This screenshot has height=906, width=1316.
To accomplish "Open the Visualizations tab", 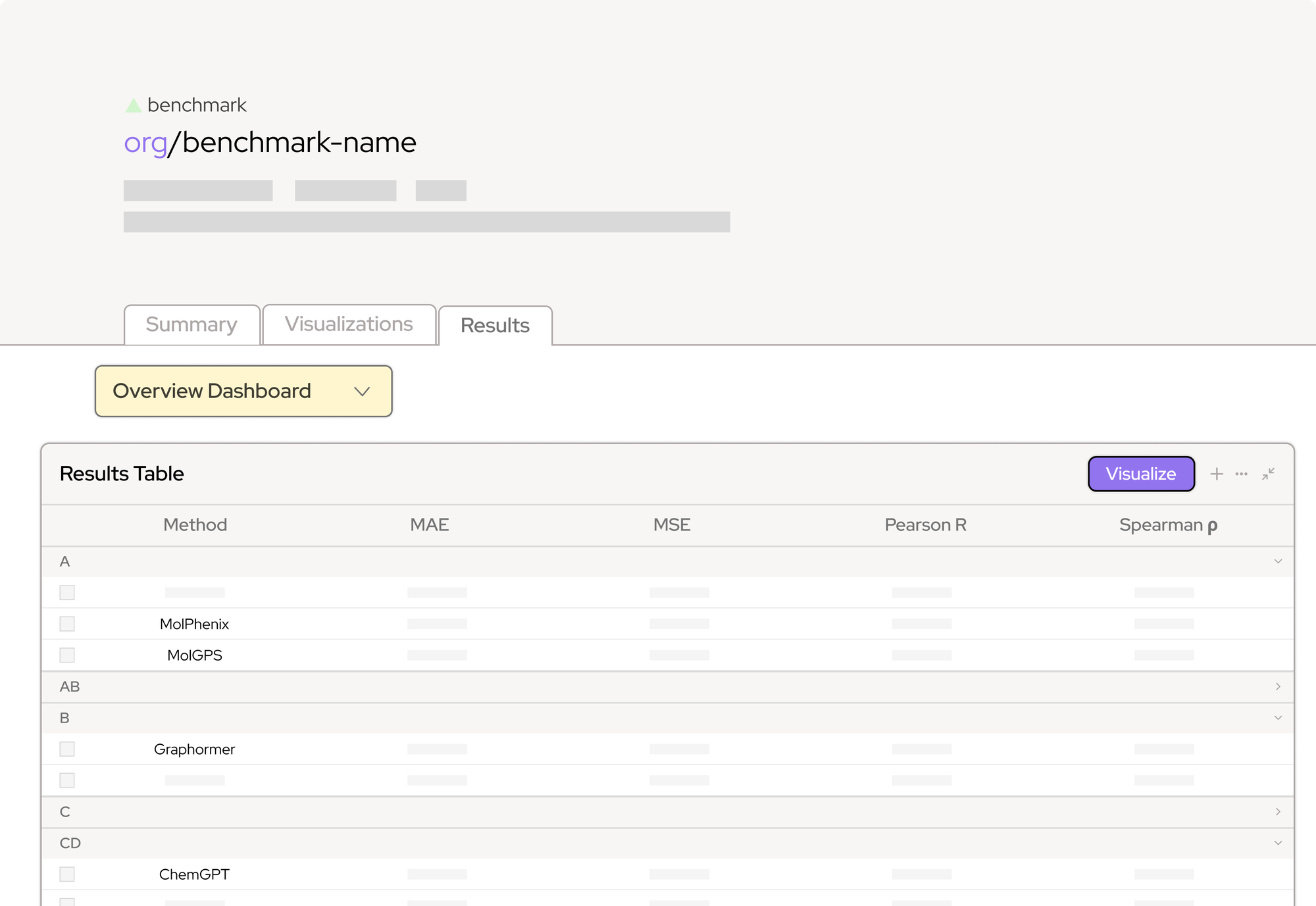I will tap(349, 324).
